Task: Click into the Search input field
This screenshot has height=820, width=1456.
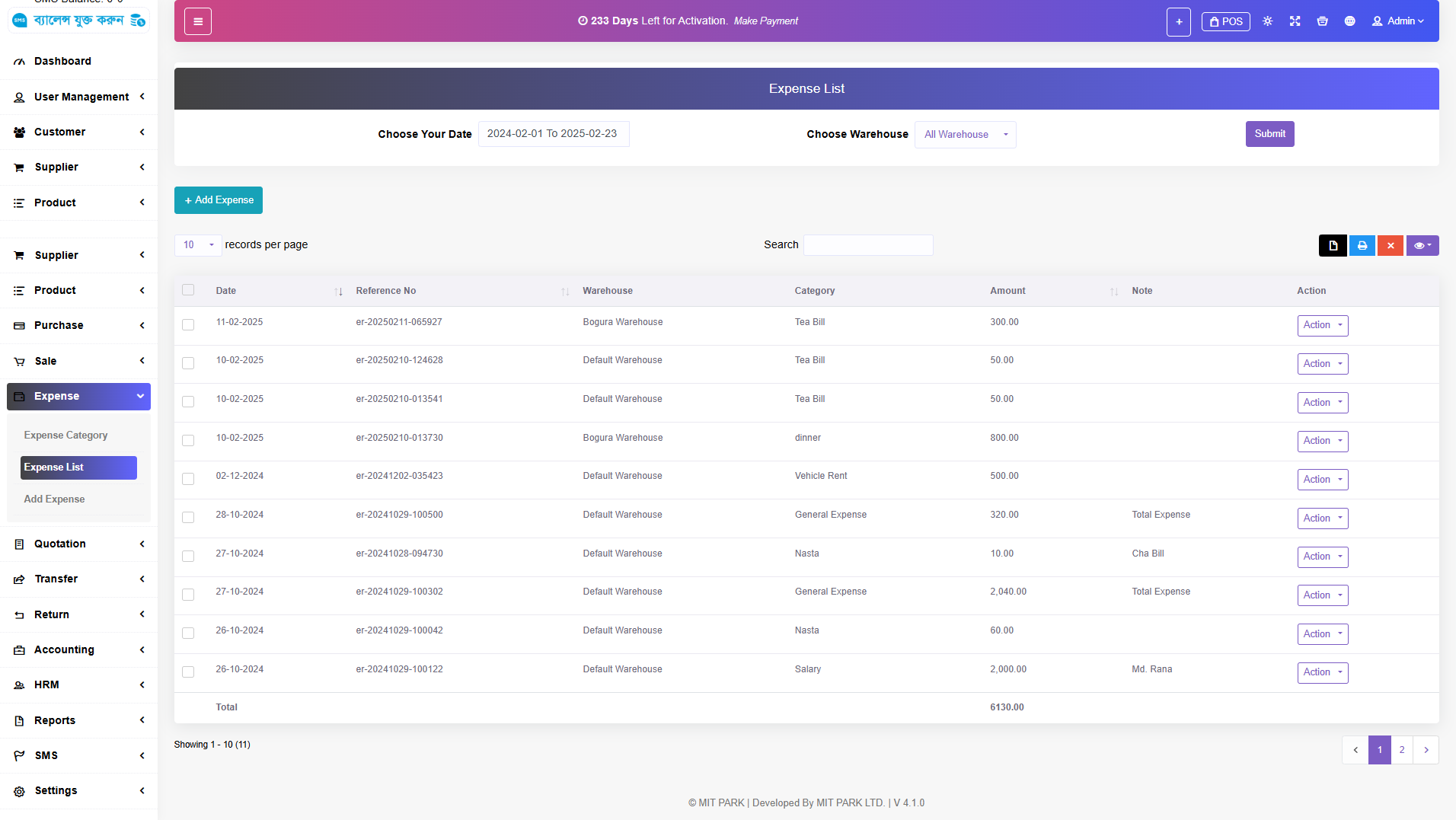Action: (x=867, y=245)
